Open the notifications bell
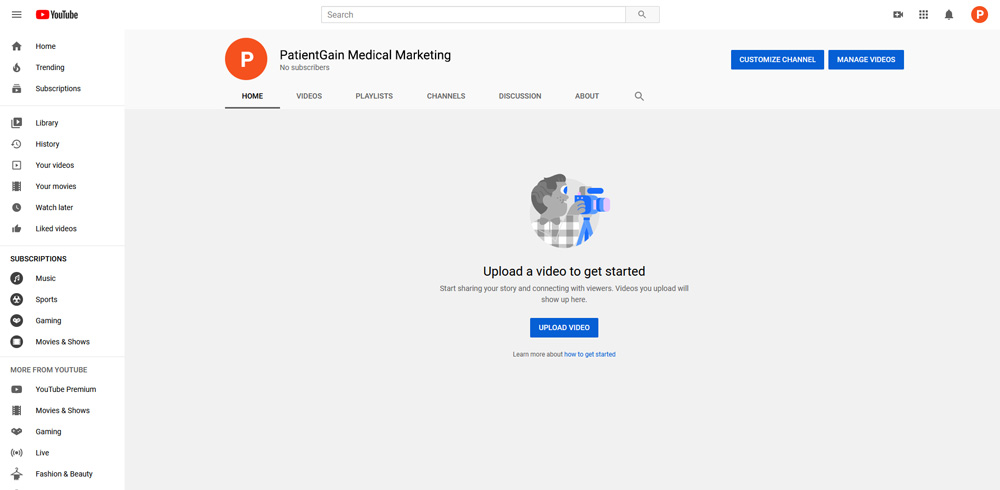This screenshot has width=1000, height=490. [x=949, y=15]
